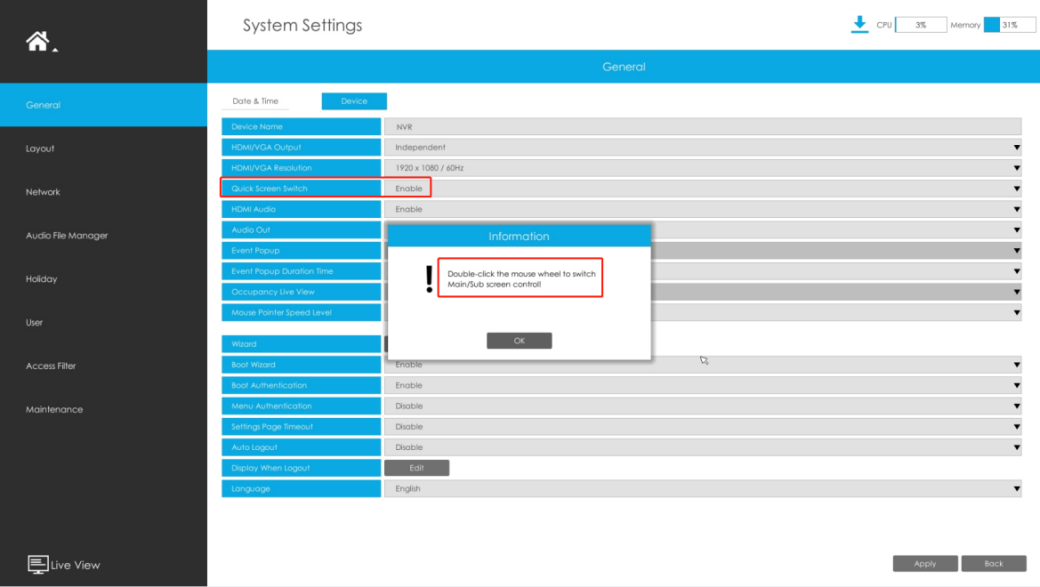Expand the Auto Logout dropdown
The width and height of the screenshot is (1040, 587).
point(702,447)
